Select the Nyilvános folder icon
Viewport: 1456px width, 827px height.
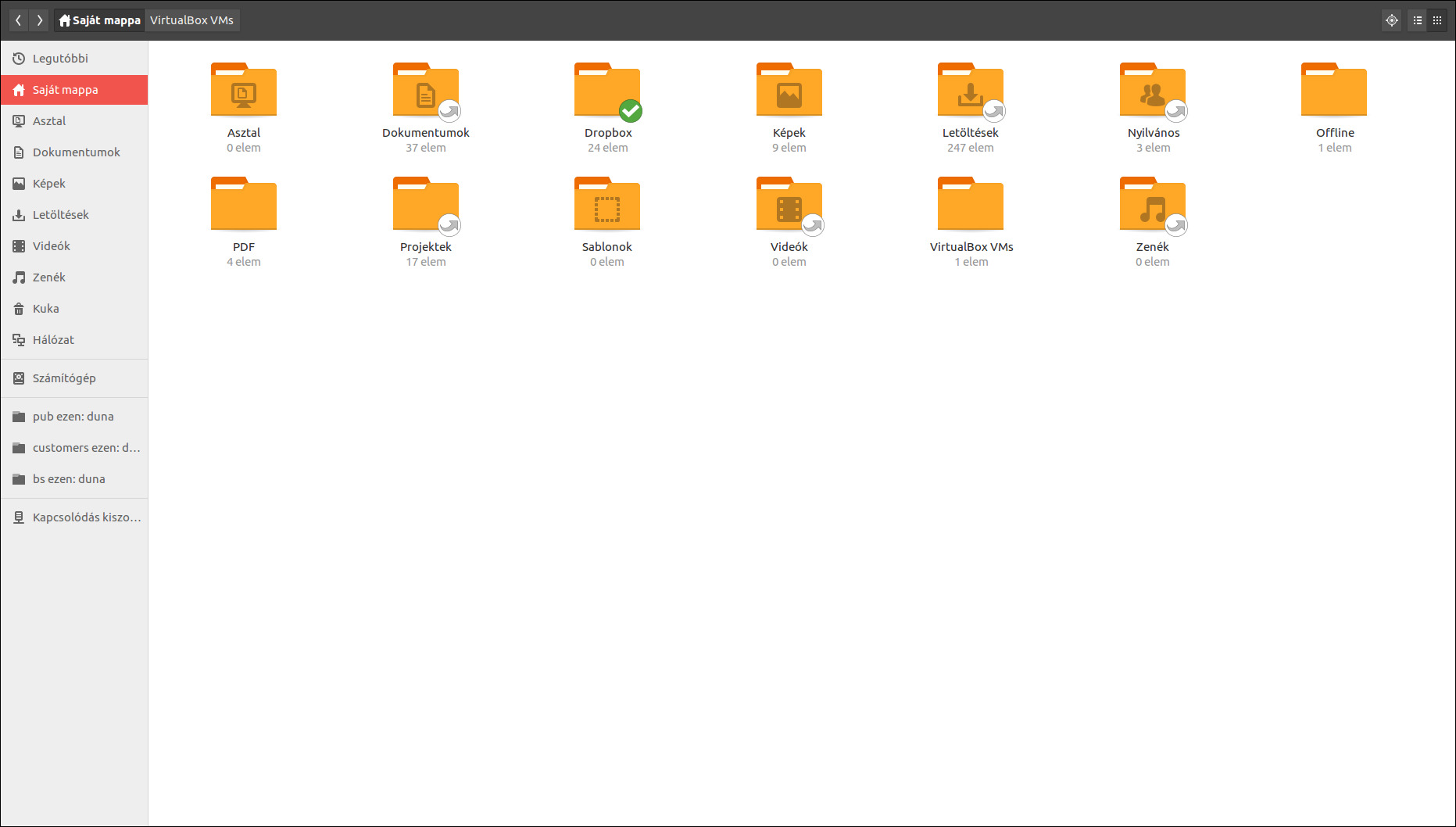(x=1153, y=90)
